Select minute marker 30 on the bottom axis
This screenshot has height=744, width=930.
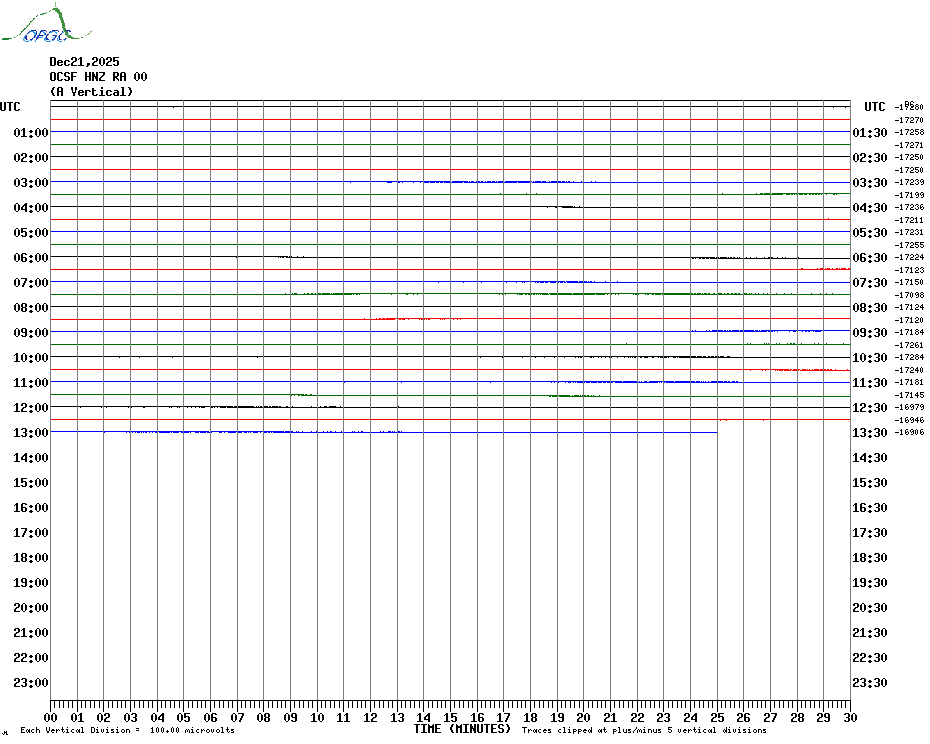[x=849, y=717]
